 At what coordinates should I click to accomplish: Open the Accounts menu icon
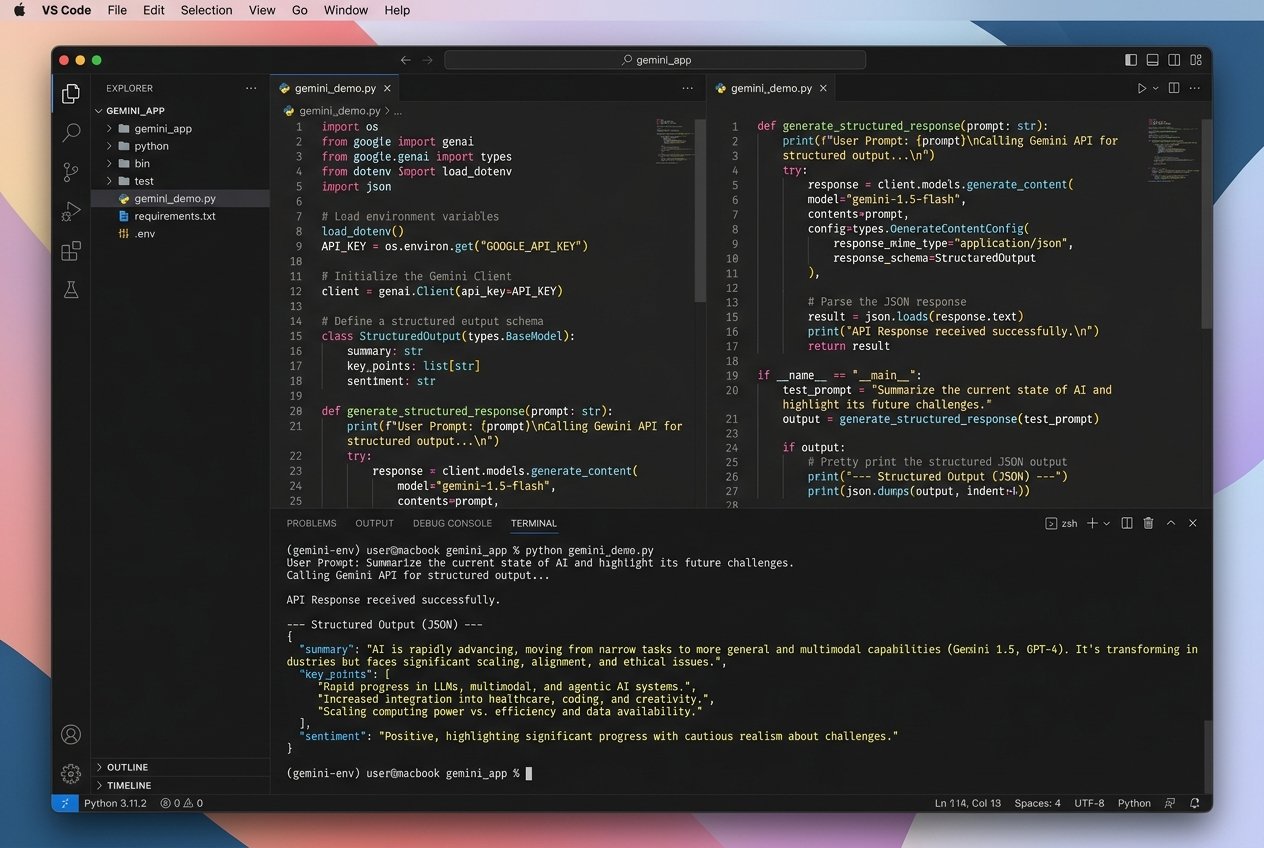tap(71, 734)
